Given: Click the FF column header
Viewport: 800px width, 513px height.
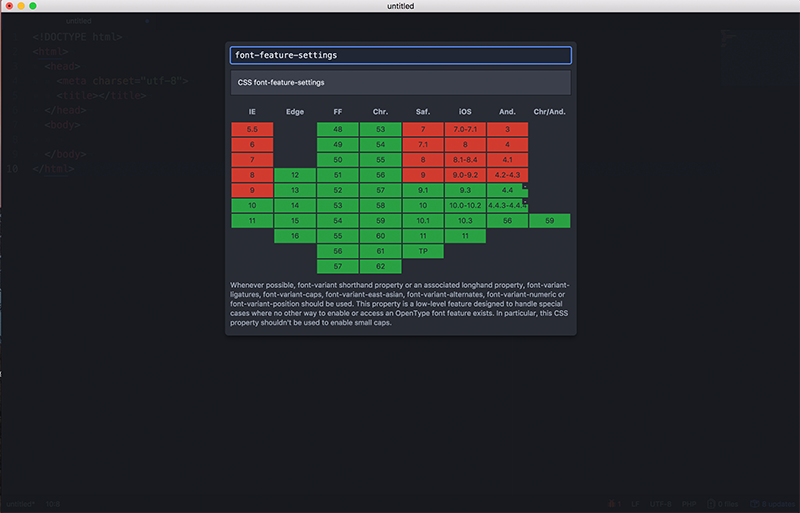Looking at the screenshot, I should click(x=338, y=112).
